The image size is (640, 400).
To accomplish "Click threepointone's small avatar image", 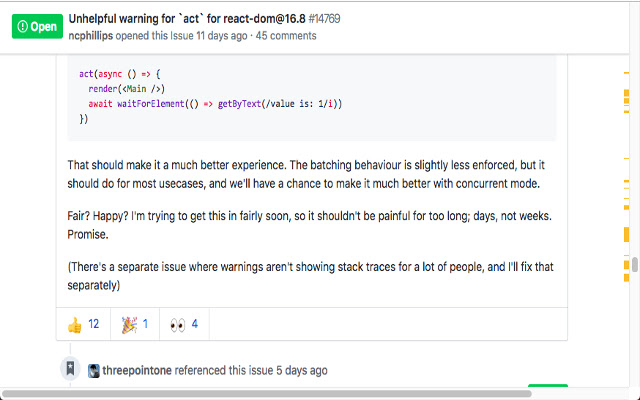I will pyautogui.click(x=94, y=370).
